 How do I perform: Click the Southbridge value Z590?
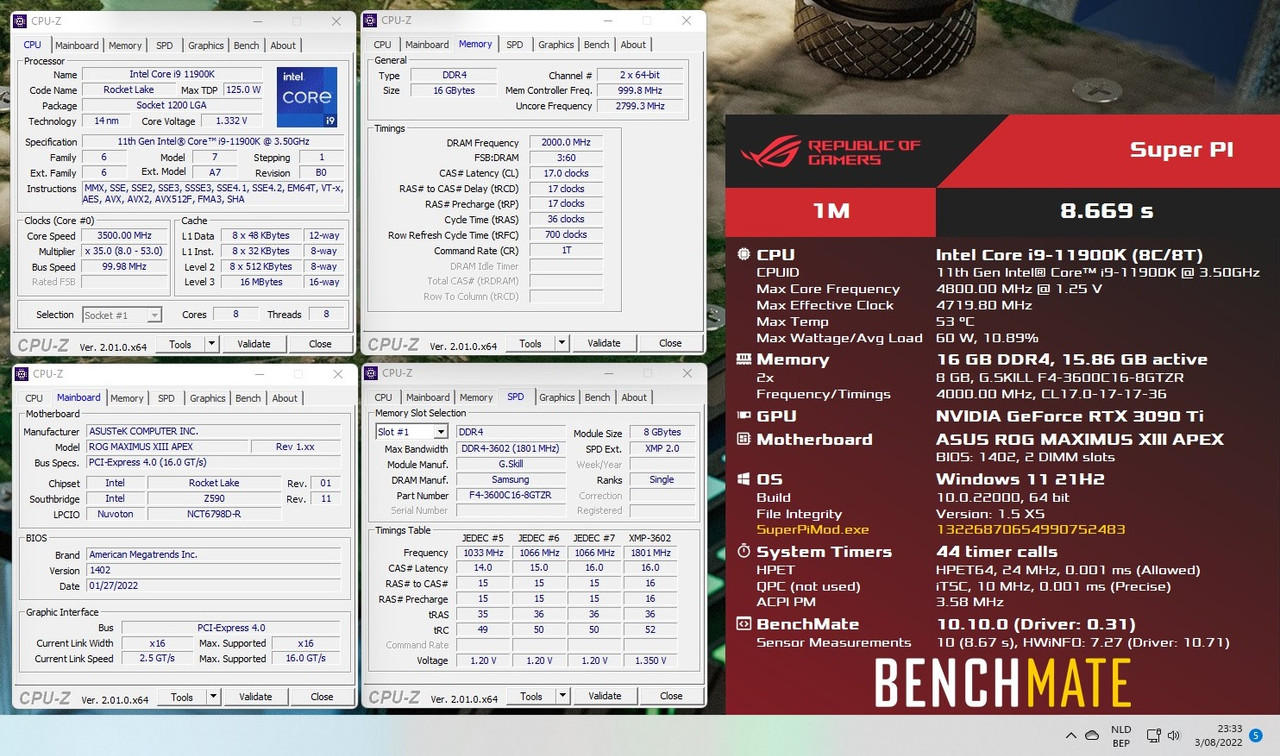pos(214,498)
